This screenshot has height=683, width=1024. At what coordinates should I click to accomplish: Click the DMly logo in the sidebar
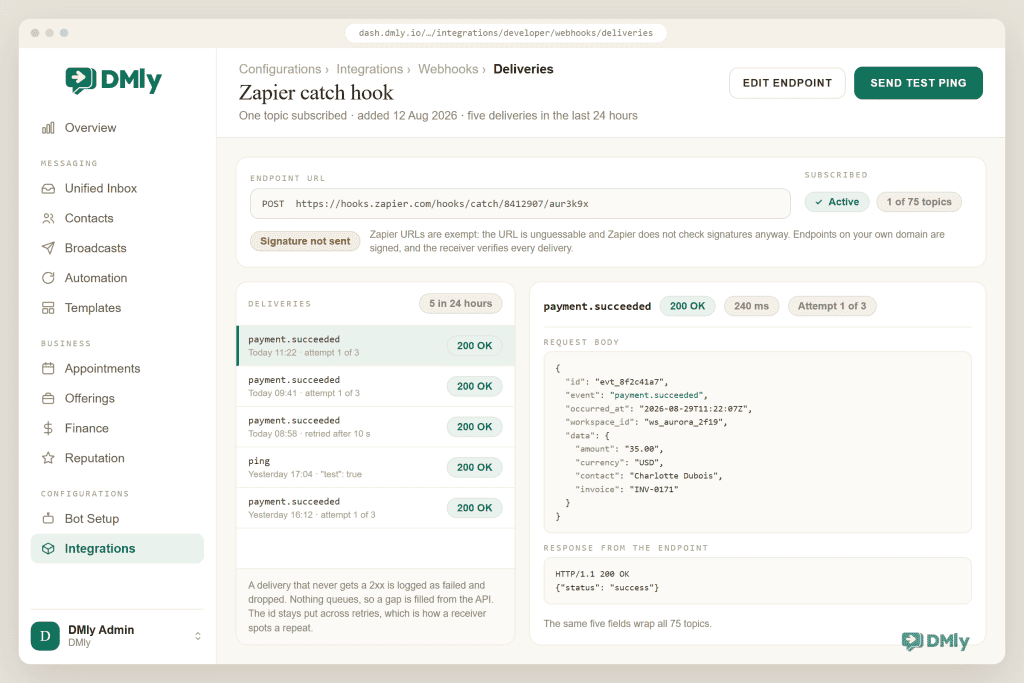point(114,80)
